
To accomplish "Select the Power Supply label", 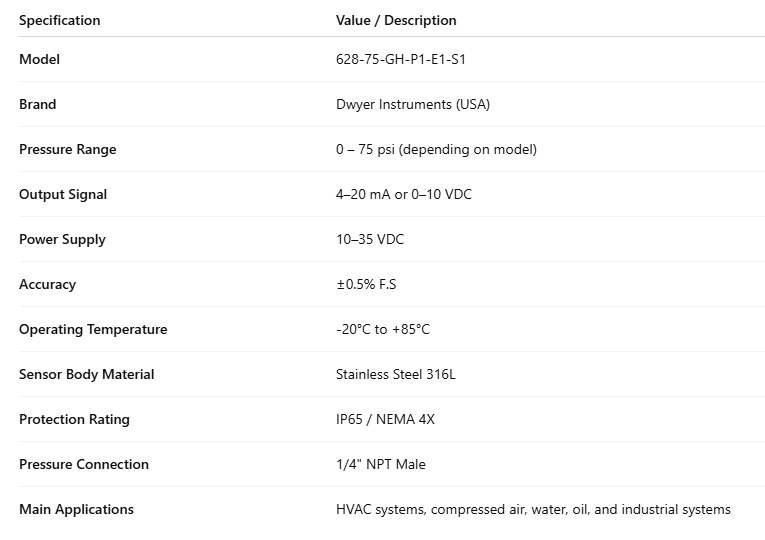I will click(x=62, y=239).
